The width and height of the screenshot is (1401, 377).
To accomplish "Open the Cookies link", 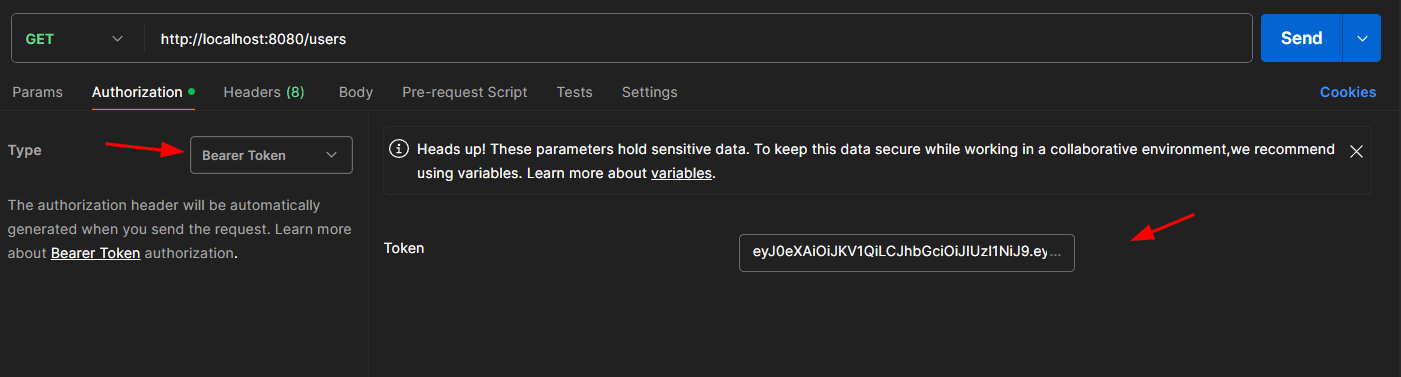I will click(1348, 92).
